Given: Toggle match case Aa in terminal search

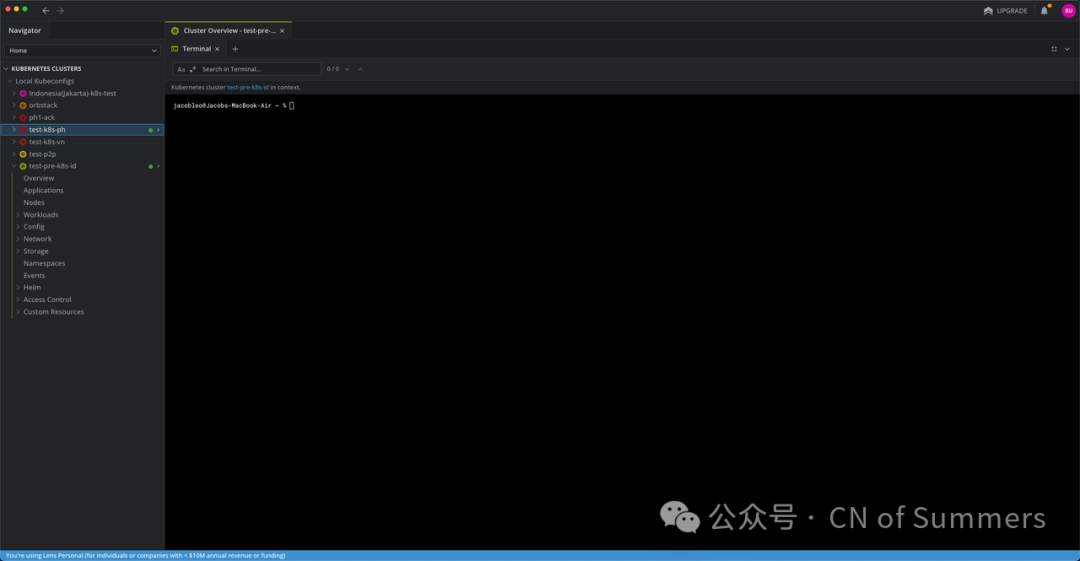Looking at the screenshot, I should (181, 69).
